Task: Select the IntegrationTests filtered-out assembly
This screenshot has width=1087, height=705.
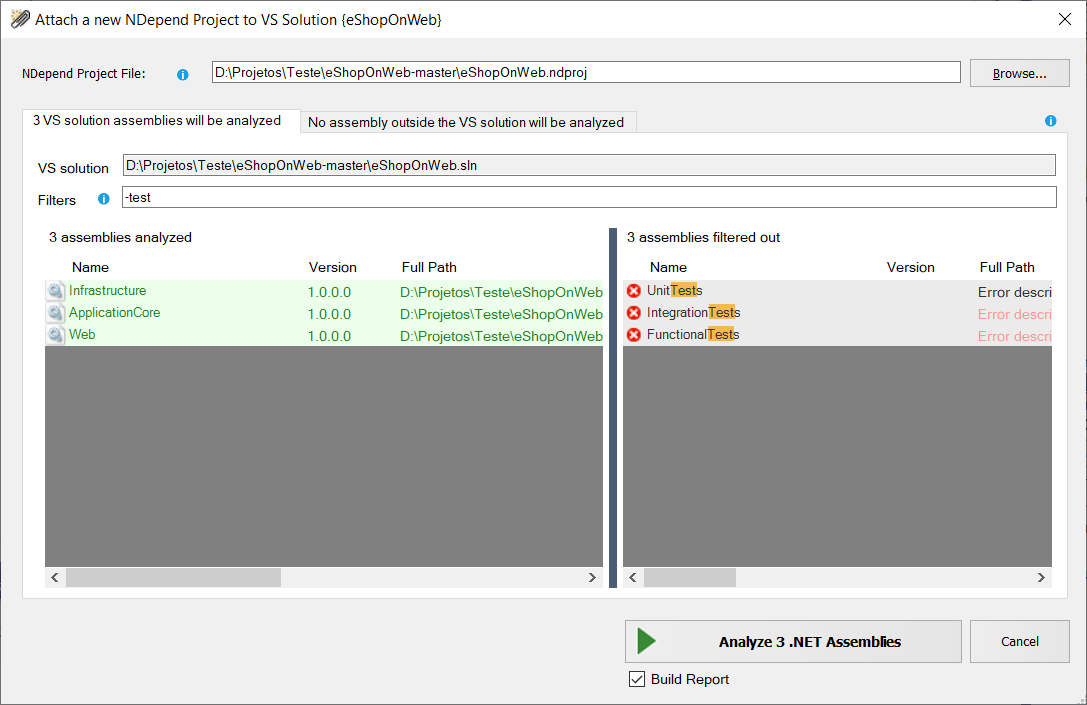Action: [x=693, y=313]
